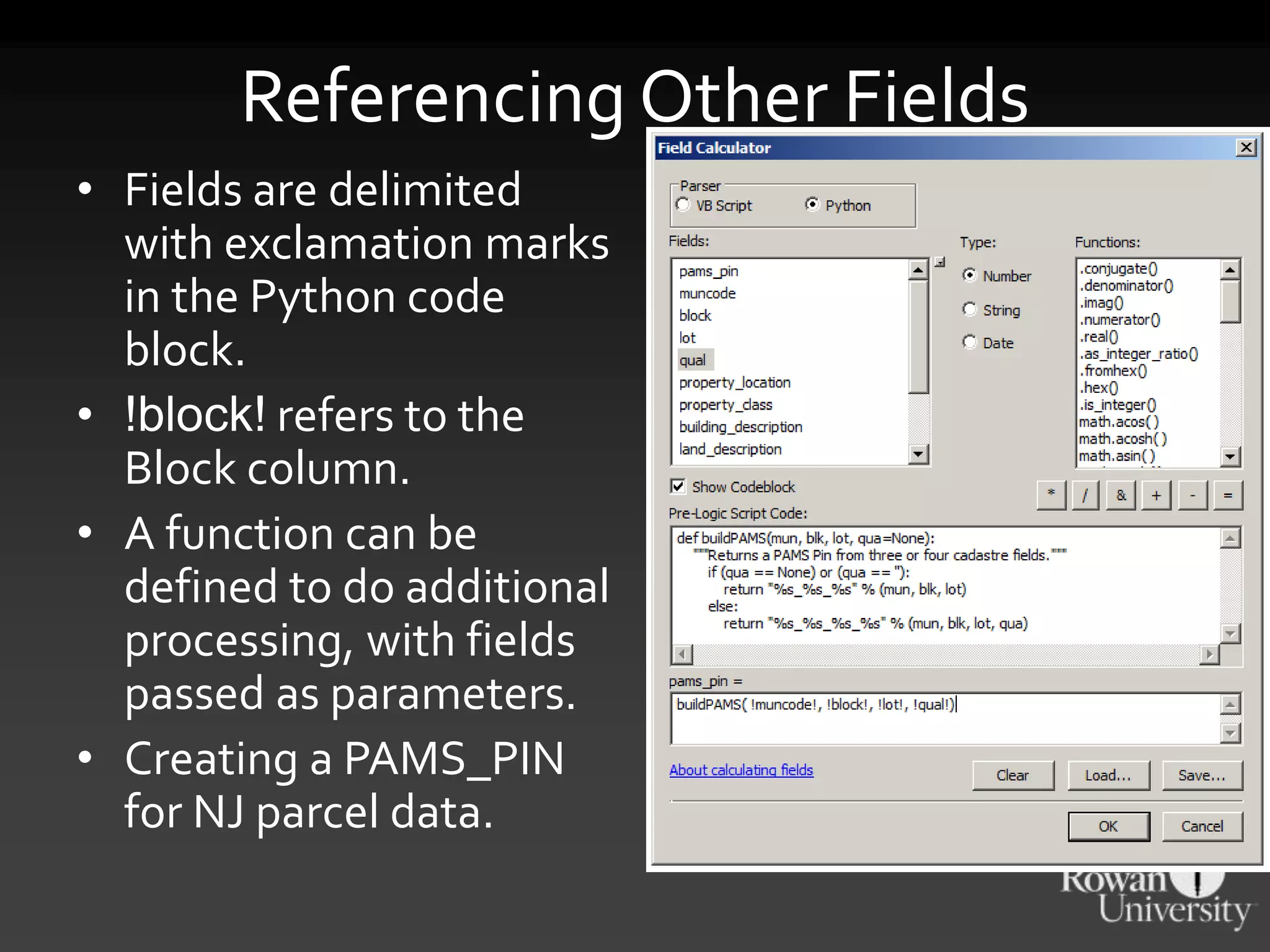
Task: Select the String type radio button
Action: tap(969, 309)
